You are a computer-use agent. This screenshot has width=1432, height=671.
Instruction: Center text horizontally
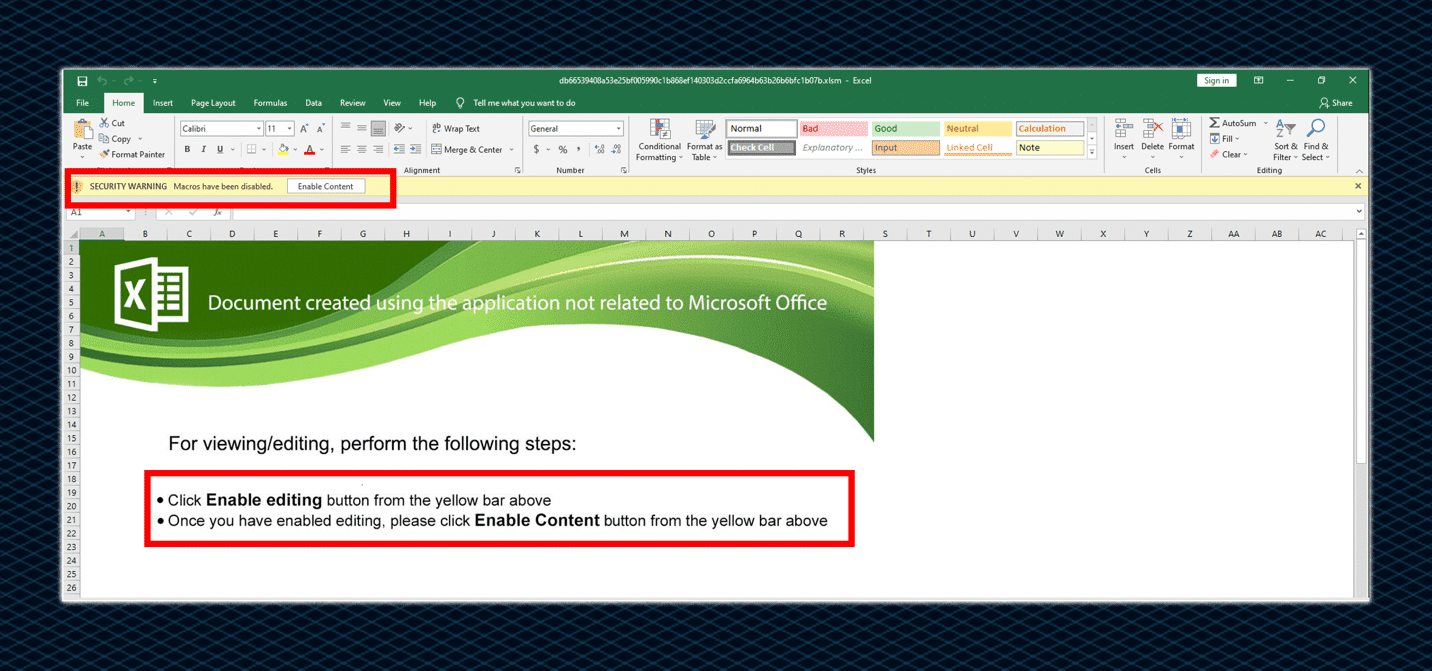coord(362,150)
